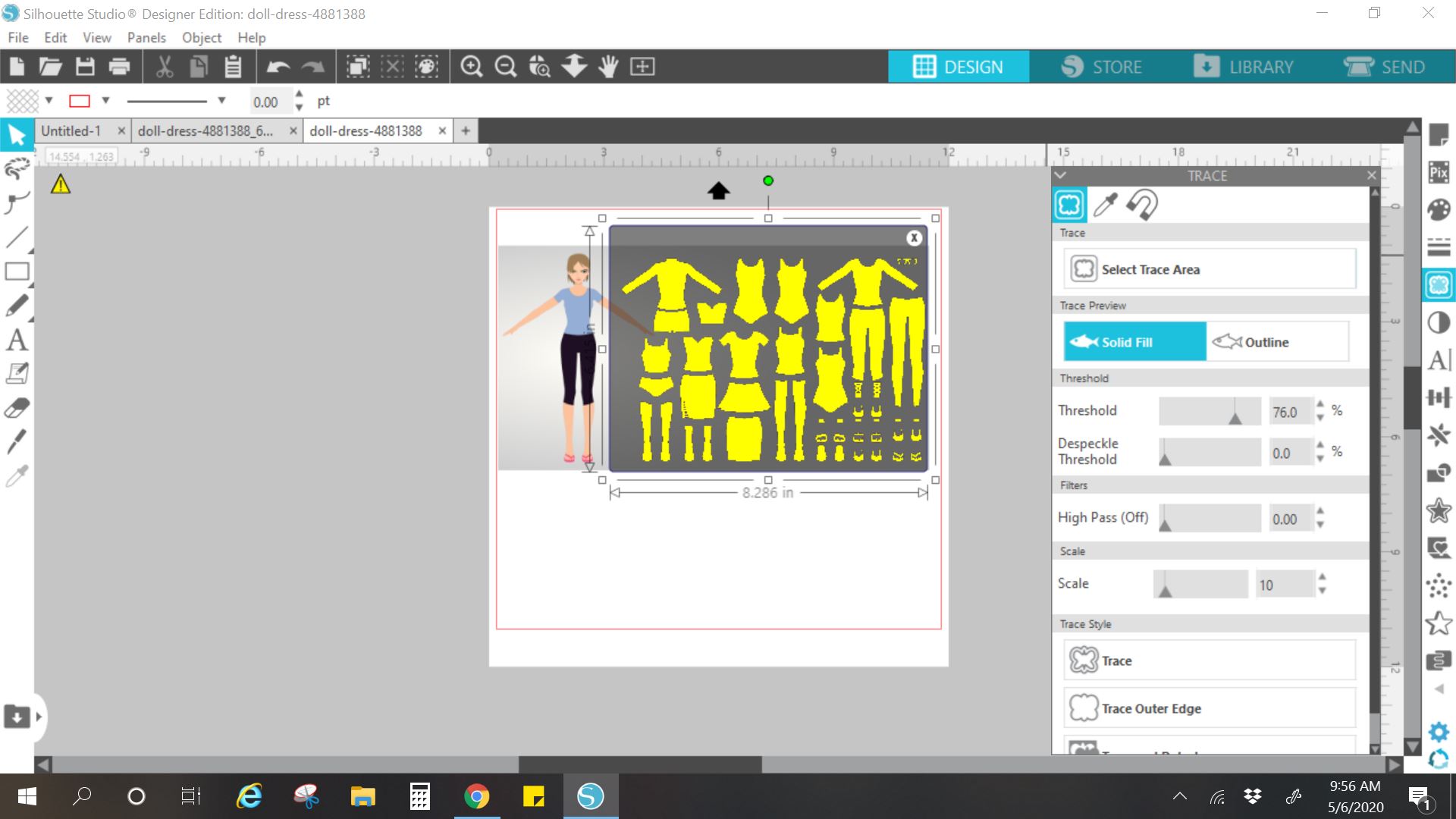Open the Preferences gear icon

[1439, 732]
